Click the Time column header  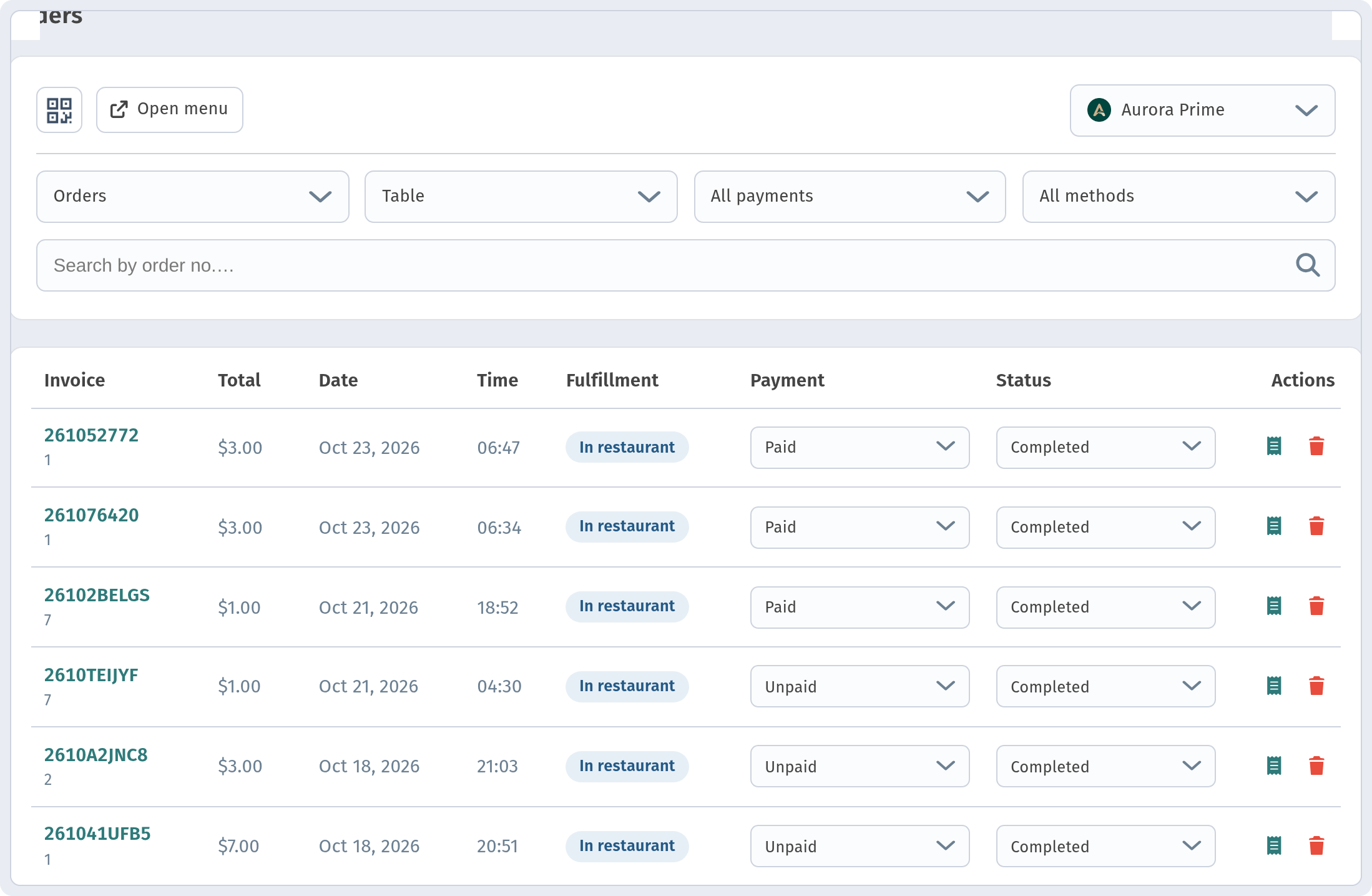pos(497,380)
